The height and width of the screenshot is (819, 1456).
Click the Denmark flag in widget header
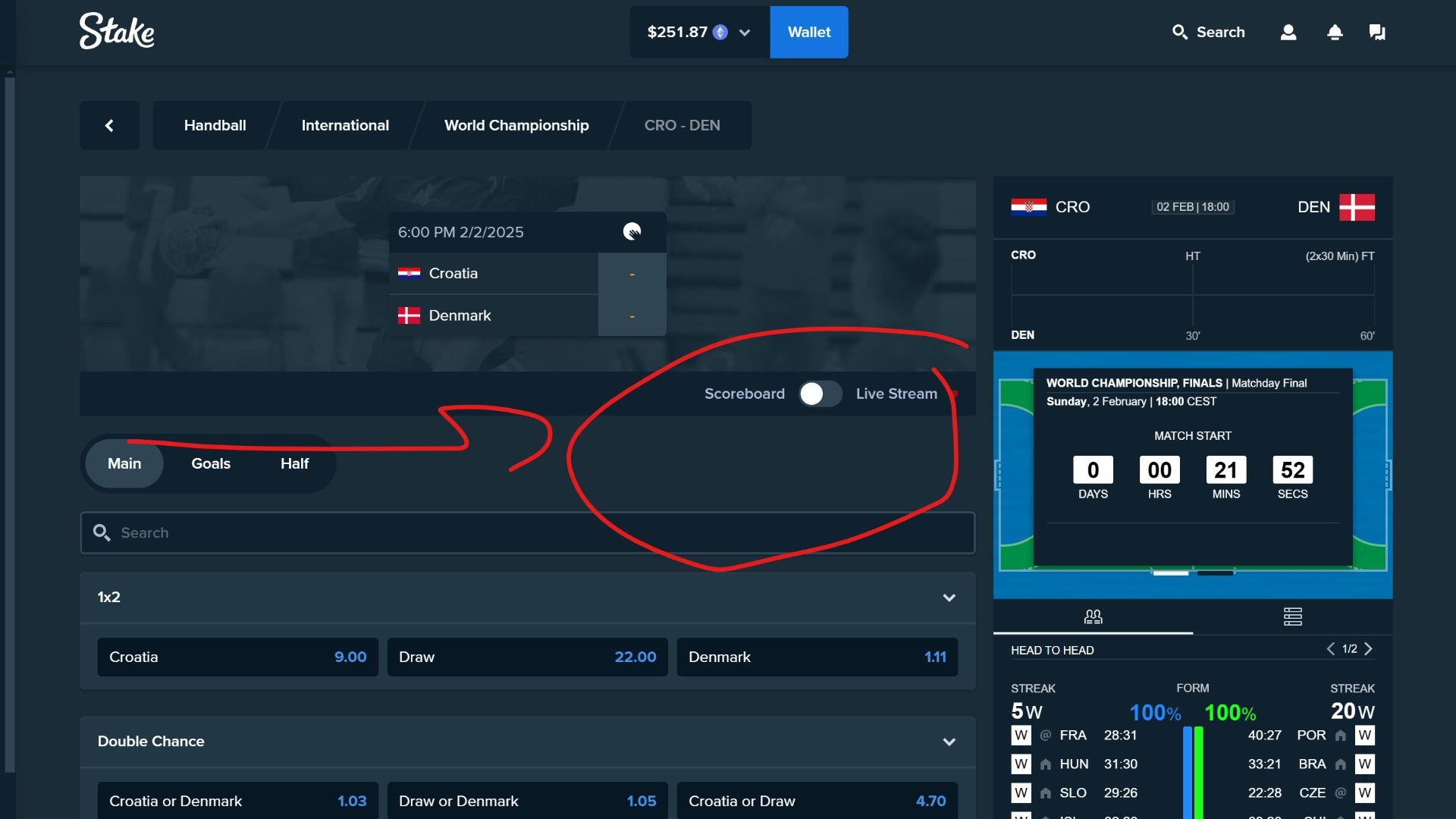(x=1357, y=207)
